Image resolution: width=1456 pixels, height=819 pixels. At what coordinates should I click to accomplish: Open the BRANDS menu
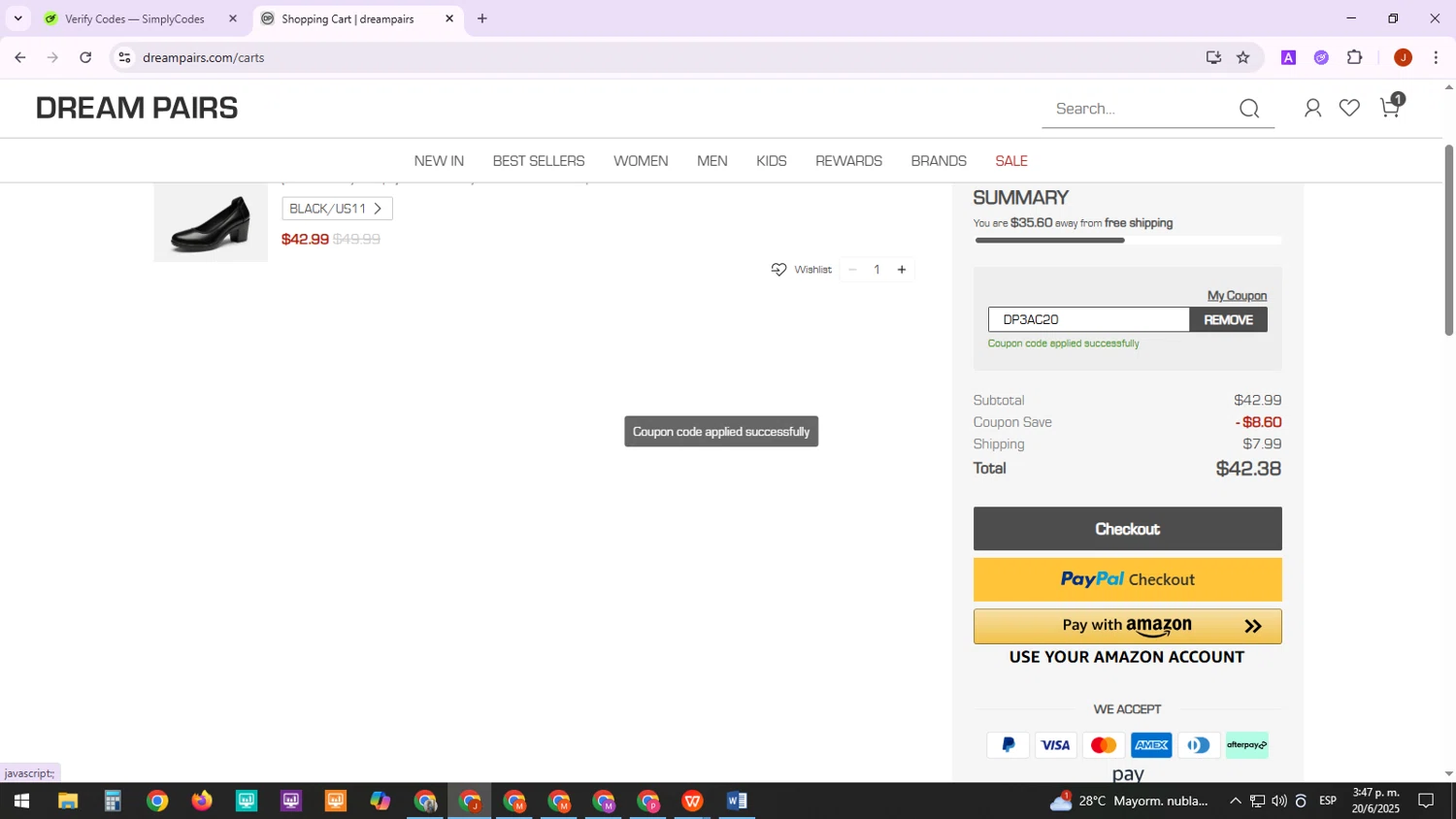pyautogui.click(x=939, y=161)
